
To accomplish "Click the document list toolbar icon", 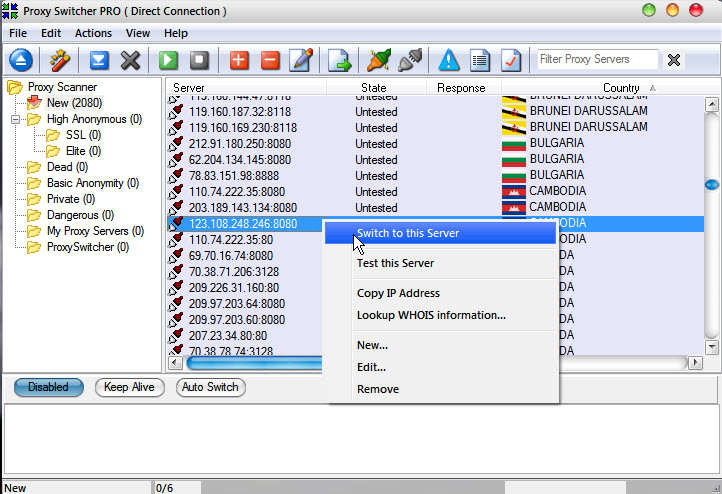I will pyautogui.click(x=480, y=60).
